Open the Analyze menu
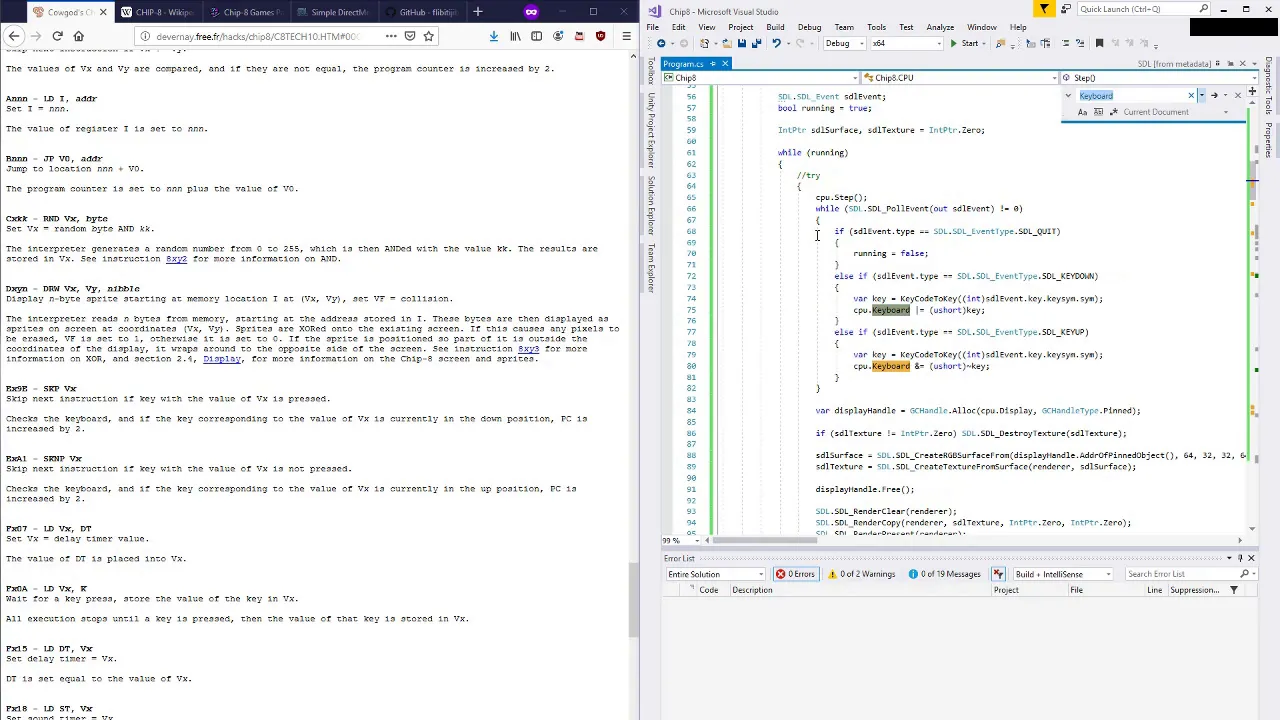This screenshot has height=720, width=1280. (940, 27)
